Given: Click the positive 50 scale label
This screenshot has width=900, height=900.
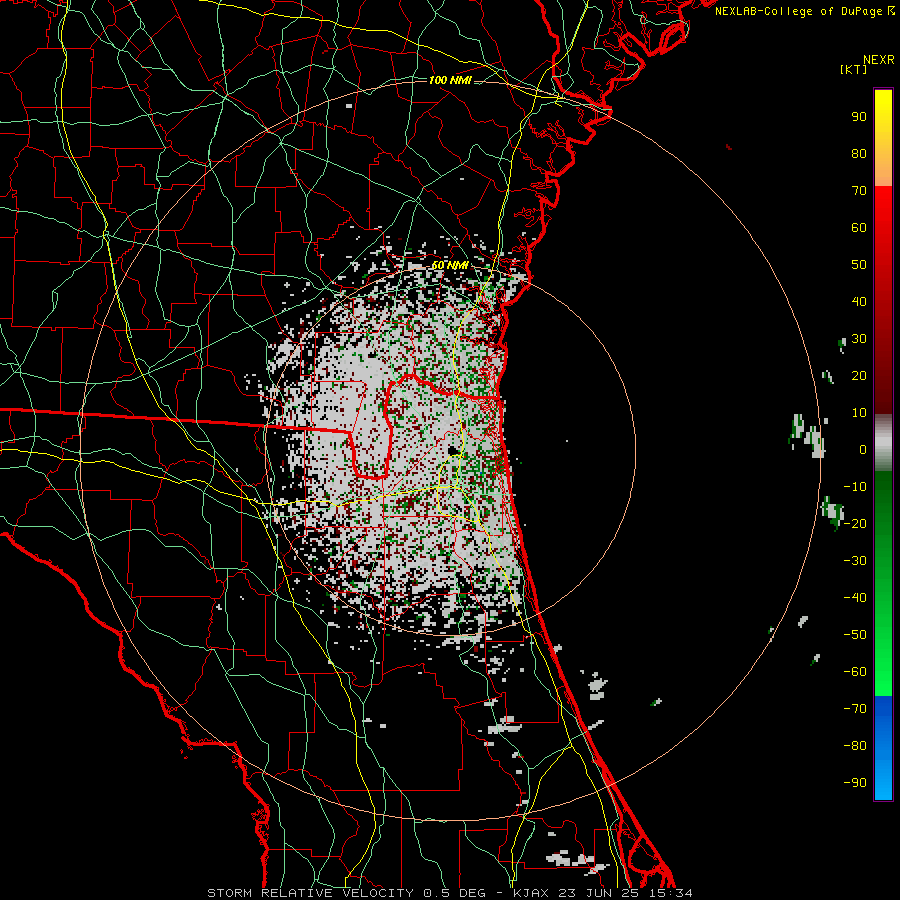Looking at the screenshot, I should [859, 265].
